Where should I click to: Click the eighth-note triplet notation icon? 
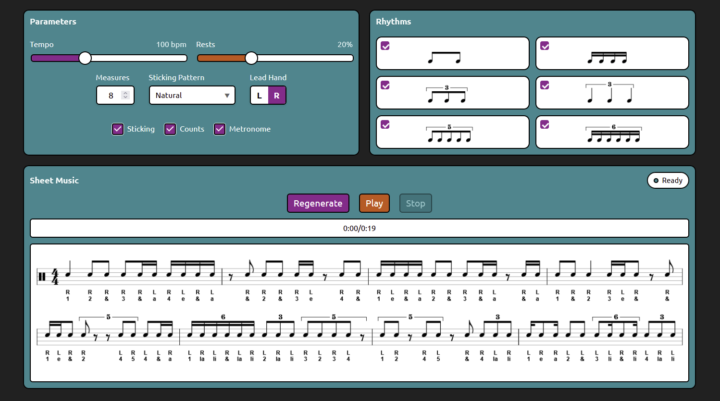446,94
